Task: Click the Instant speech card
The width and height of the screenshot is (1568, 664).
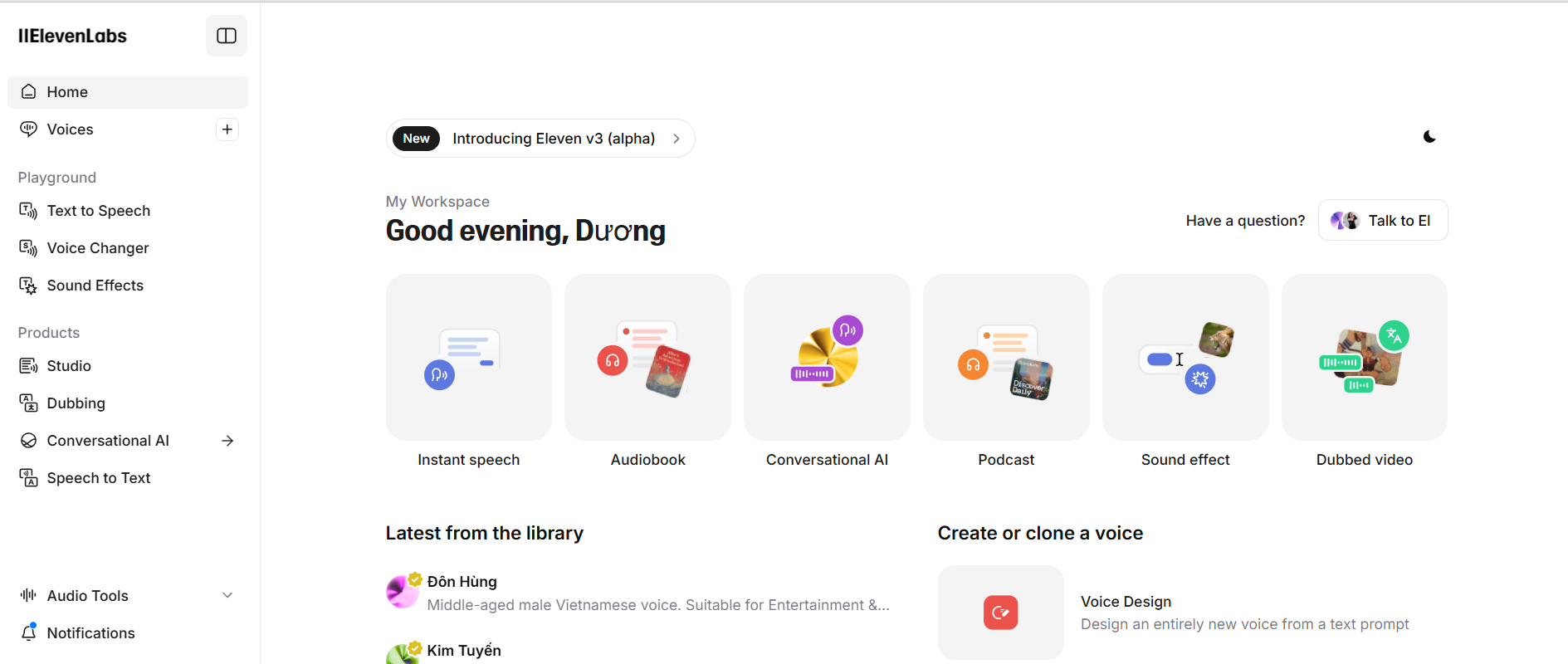Action: coord(468,358)
